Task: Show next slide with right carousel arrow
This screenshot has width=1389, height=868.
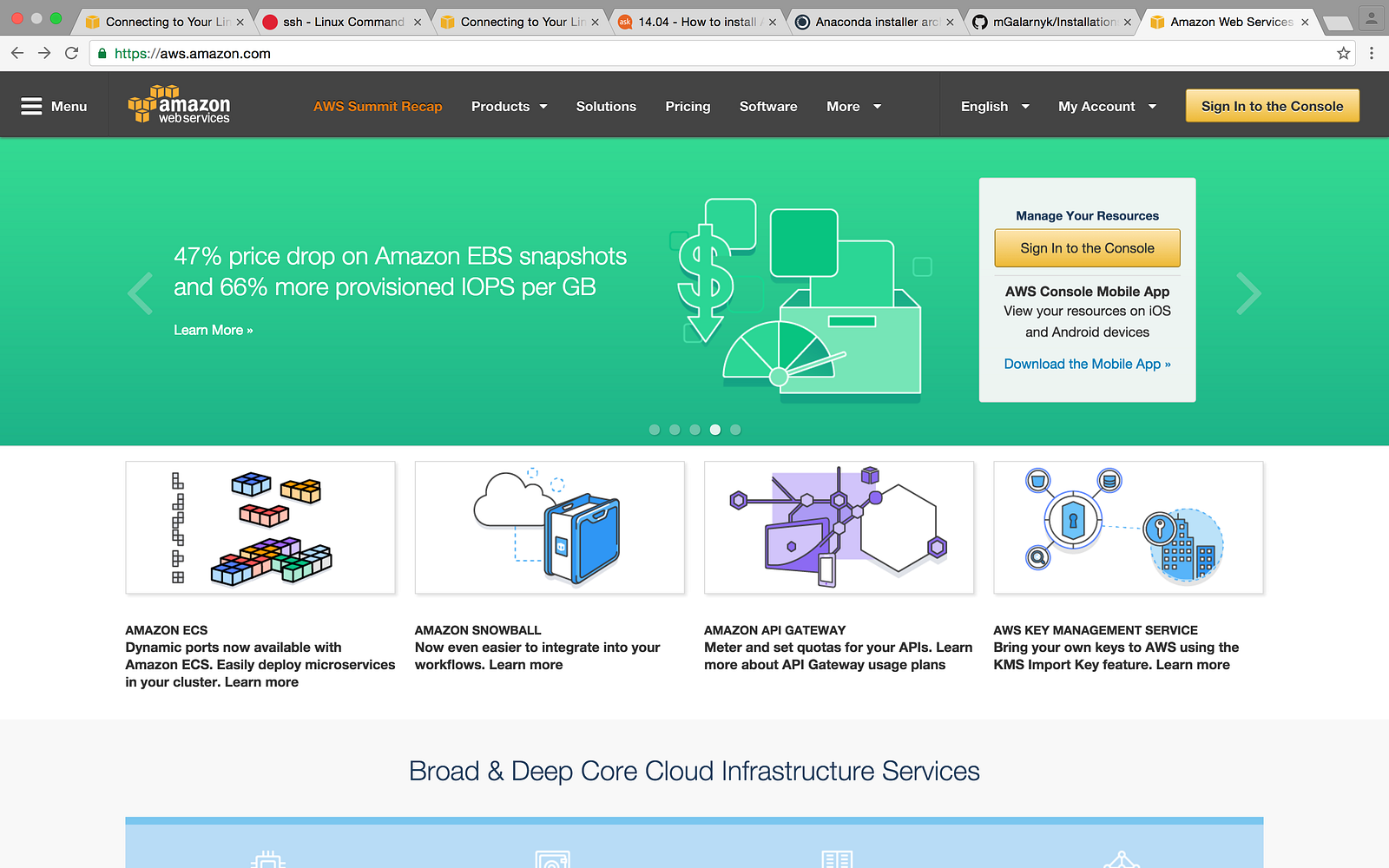Action: [1248, 293]
